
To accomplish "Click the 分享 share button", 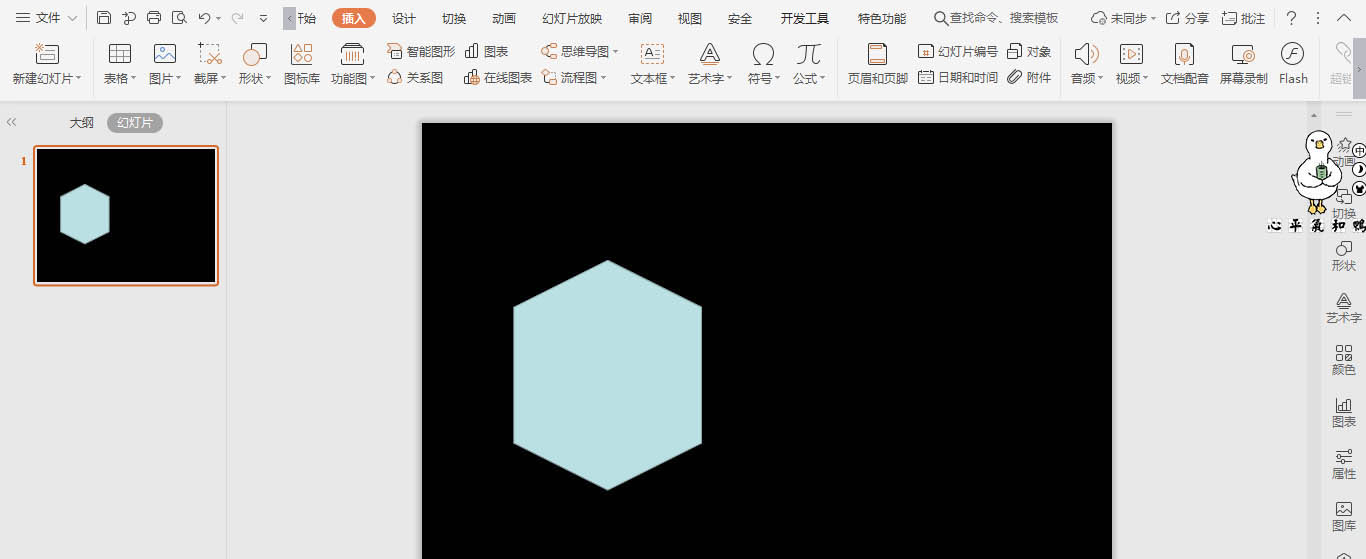I will pos(1187,18).
